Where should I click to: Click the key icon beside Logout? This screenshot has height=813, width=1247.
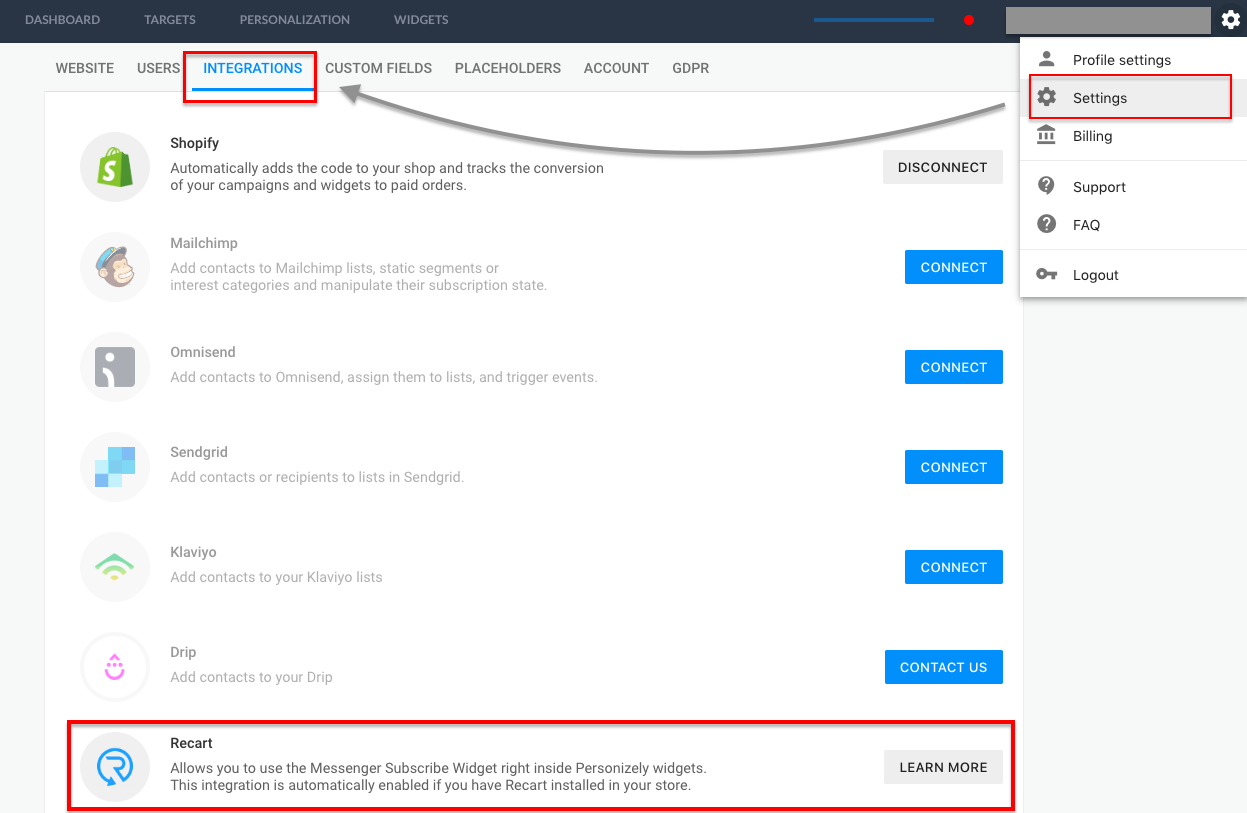1047,274
